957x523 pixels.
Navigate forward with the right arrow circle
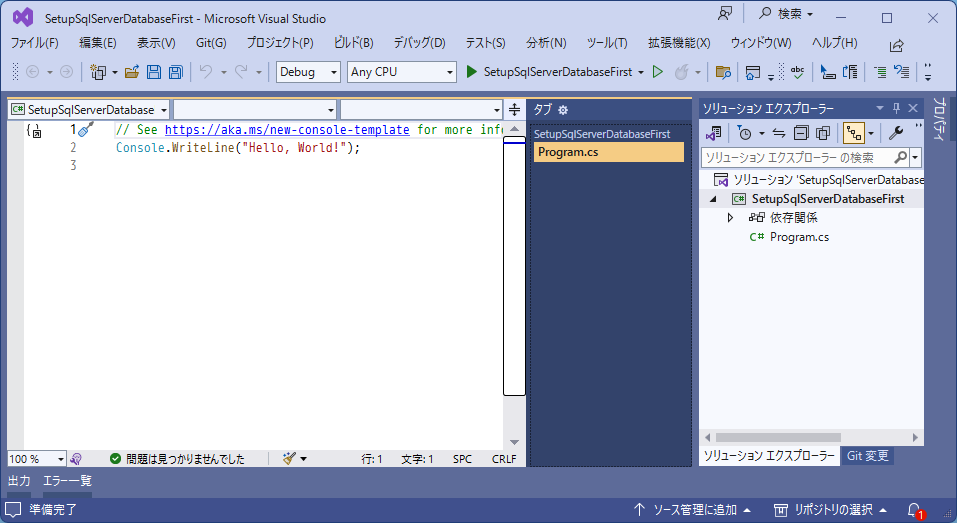66,72
